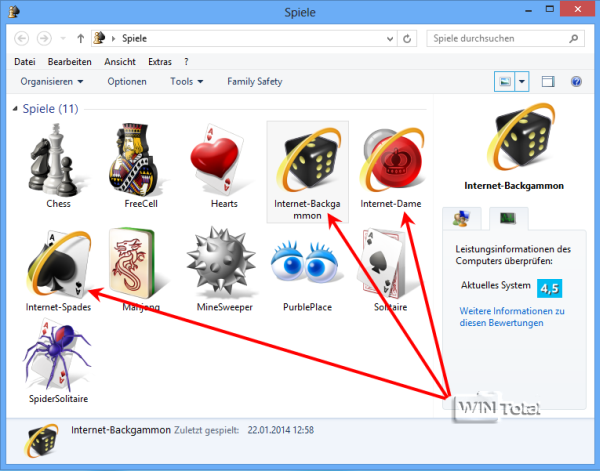The width and height of the screenshot is (600, 471).
Task: Open Weitere Informationen zu diesen Bewertungen link
Action: tap(512, 317)
